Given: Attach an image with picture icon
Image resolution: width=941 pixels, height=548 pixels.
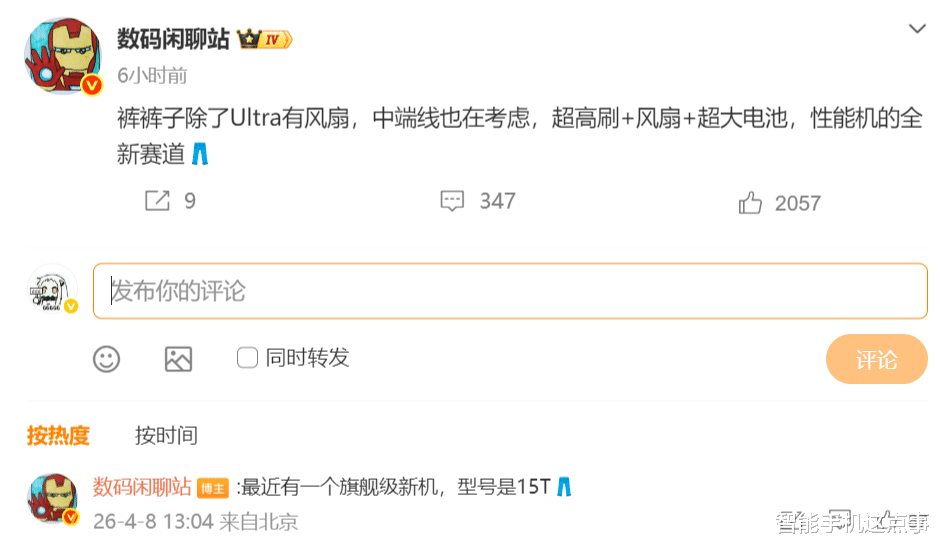Looking at the screenshot, I should click(x=178, y=359).
